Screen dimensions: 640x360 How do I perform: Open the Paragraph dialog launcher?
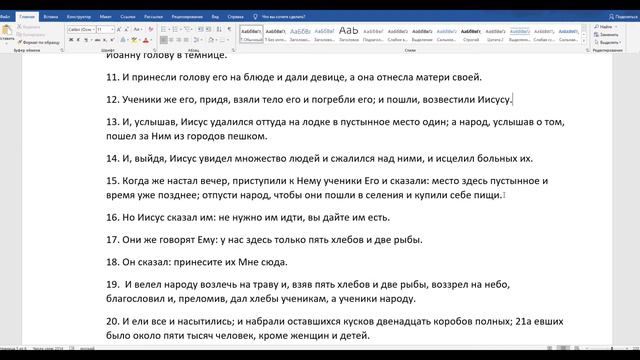233,51
